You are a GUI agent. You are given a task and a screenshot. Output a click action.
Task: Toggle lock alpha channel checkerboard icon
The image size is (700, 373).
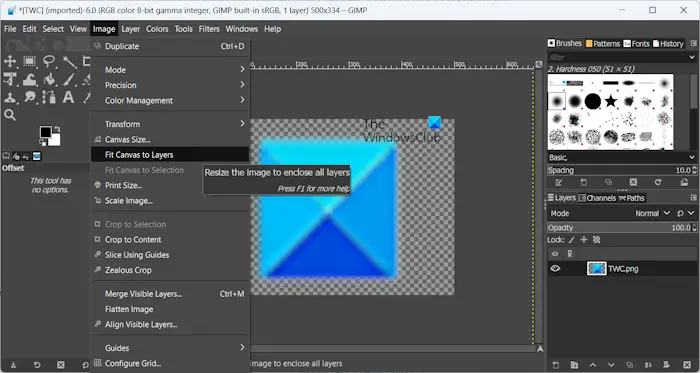(596, 240)
